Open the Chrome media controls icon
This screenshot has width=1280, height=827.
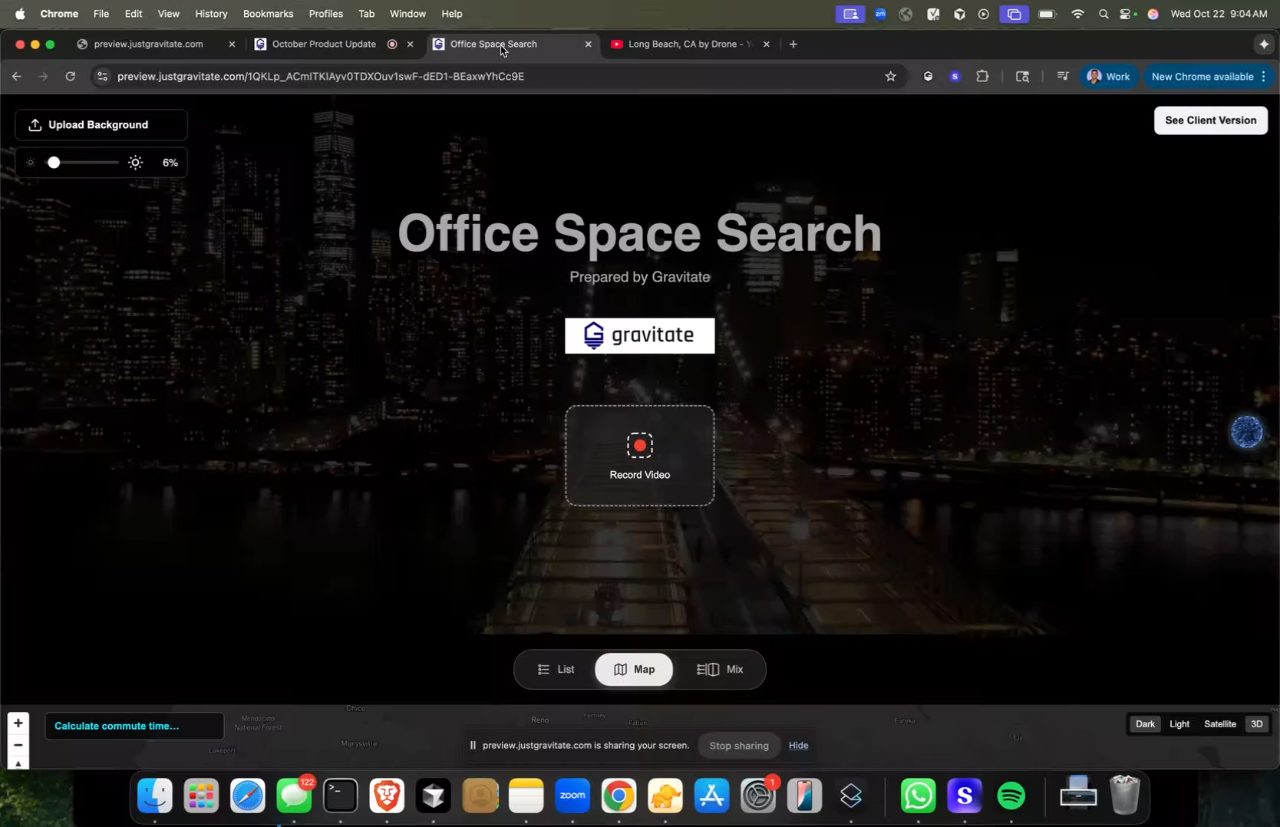coord(1062,76)
